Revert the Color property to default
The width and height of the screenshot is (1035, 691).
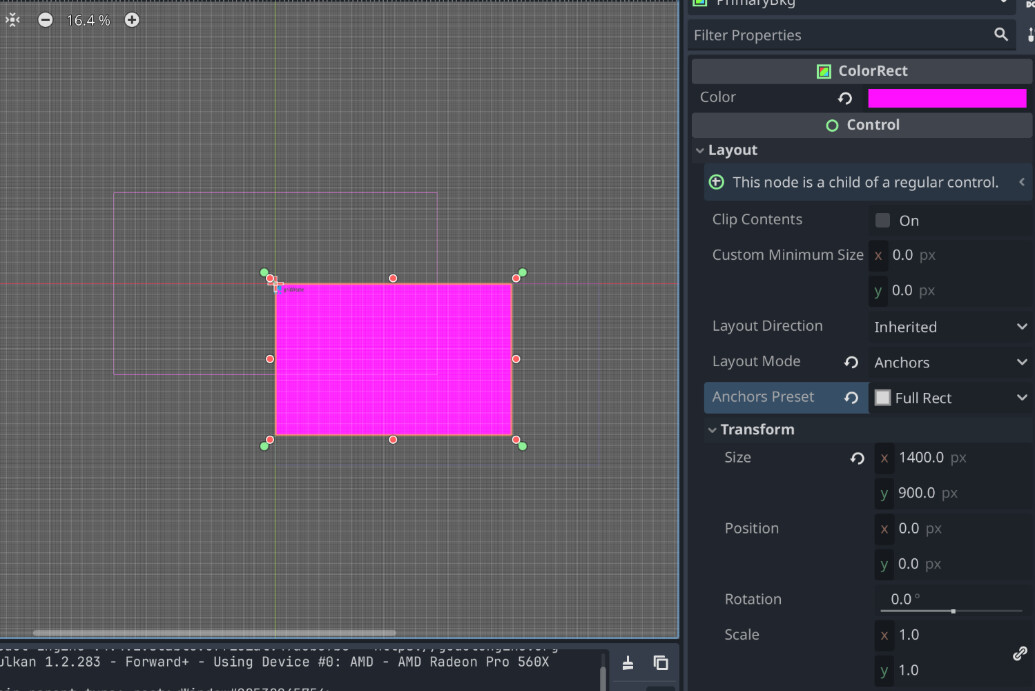tap(845, 98)
